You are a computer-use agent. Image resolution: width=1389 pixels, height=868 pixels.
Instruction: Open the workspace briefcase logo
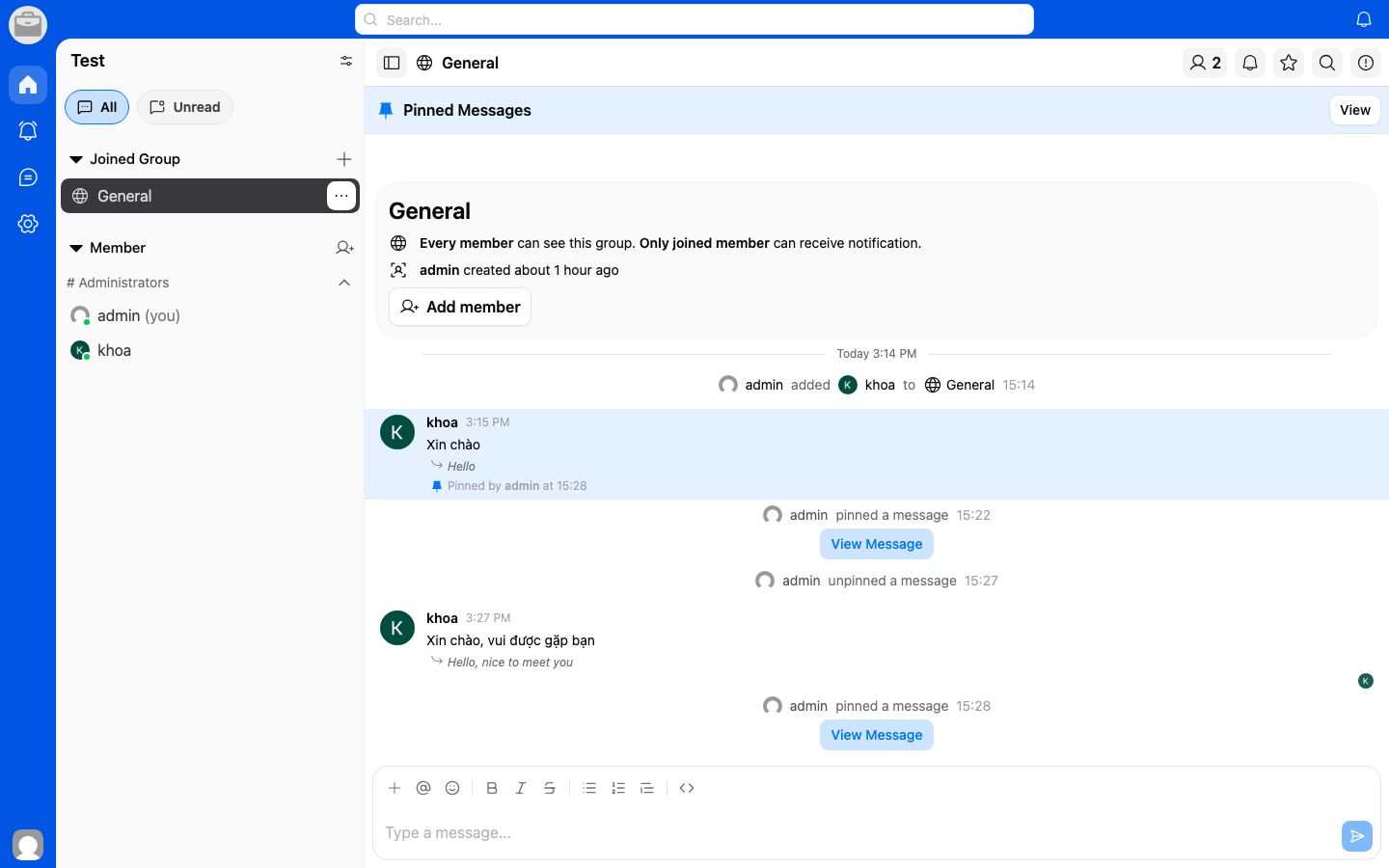click(28, 25)
